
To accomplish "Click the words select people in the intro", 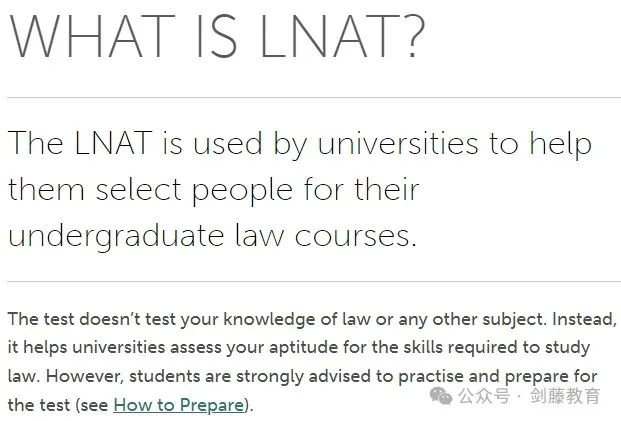I will (194, 190).
